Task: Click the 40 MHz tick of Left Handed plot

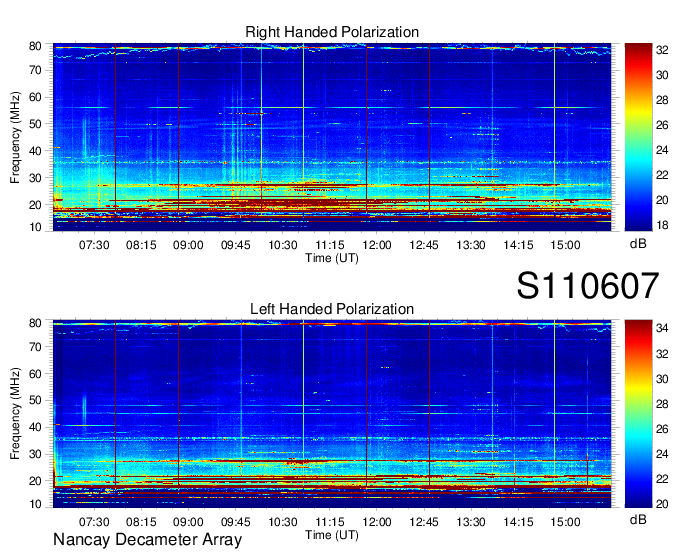Action: pyautogui.click(x=35, y=427)
